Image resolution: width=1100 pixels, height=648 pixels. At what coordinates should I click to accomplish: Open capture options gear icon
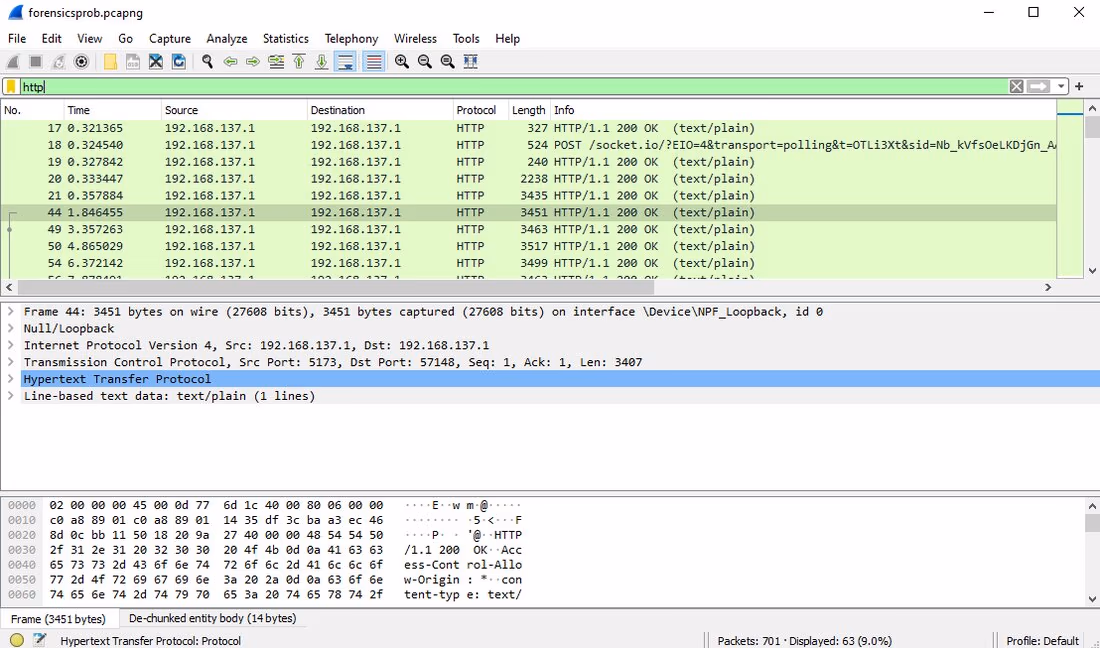81,62
